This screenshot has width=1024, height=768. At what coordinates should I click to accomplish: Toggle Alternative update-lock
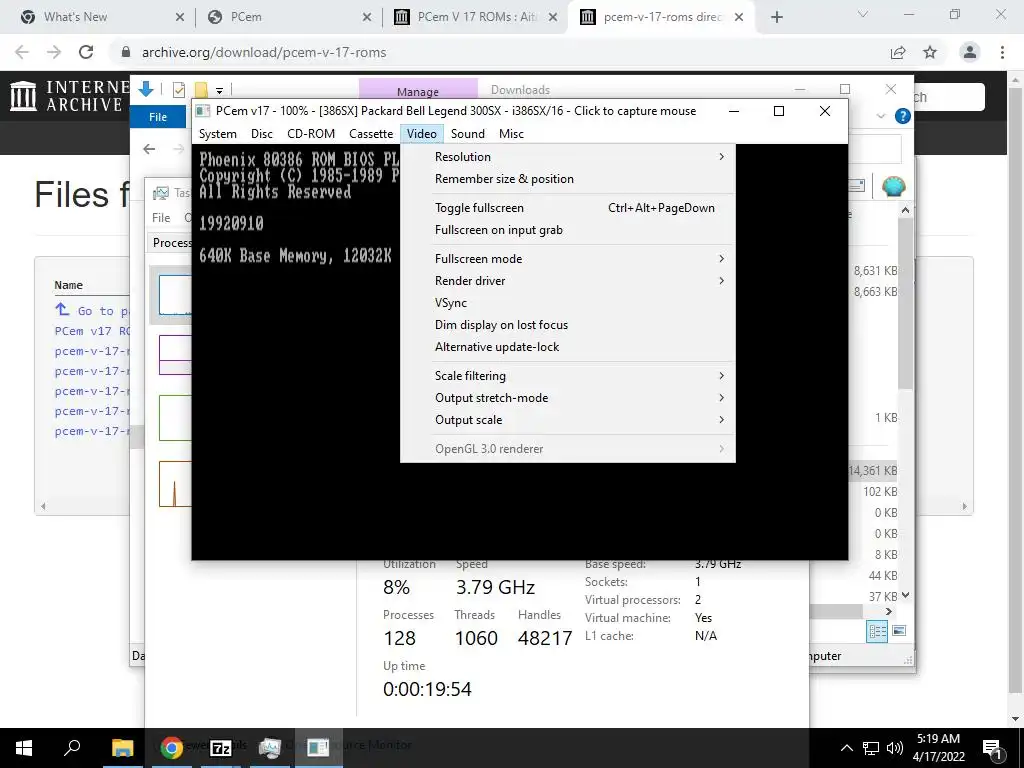click(x=568, y=347)
